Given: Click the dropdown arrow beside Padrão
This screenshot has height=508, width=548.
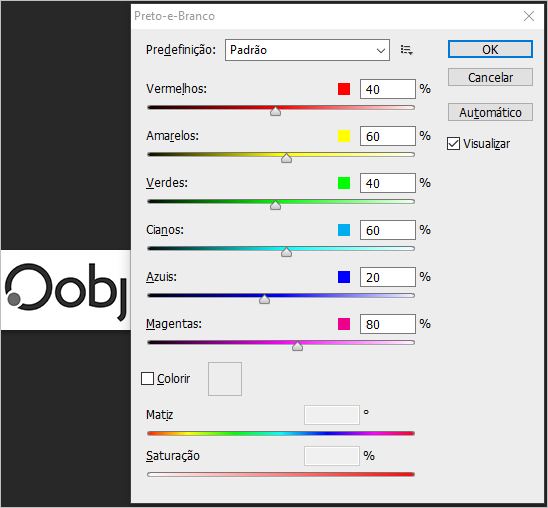Looking at the screenshot, I should point(381,50).
